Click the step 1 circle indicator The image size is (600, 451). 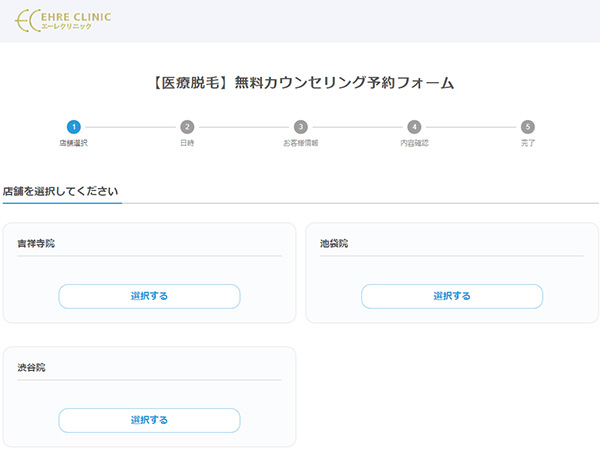pyautogui.click(x=74, y=127)
